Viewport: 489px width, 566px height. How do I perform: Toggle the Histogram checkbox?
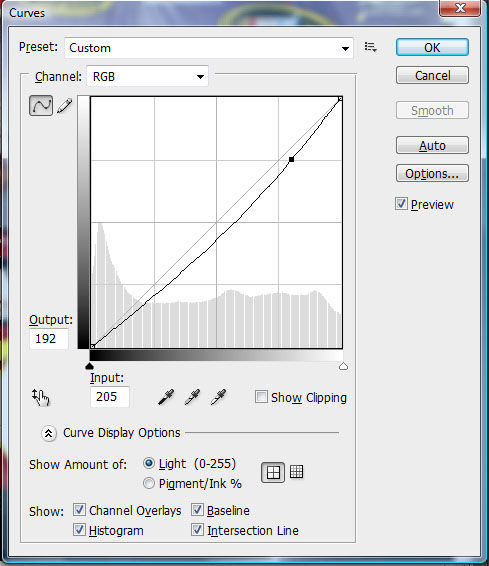pos(79,530)
